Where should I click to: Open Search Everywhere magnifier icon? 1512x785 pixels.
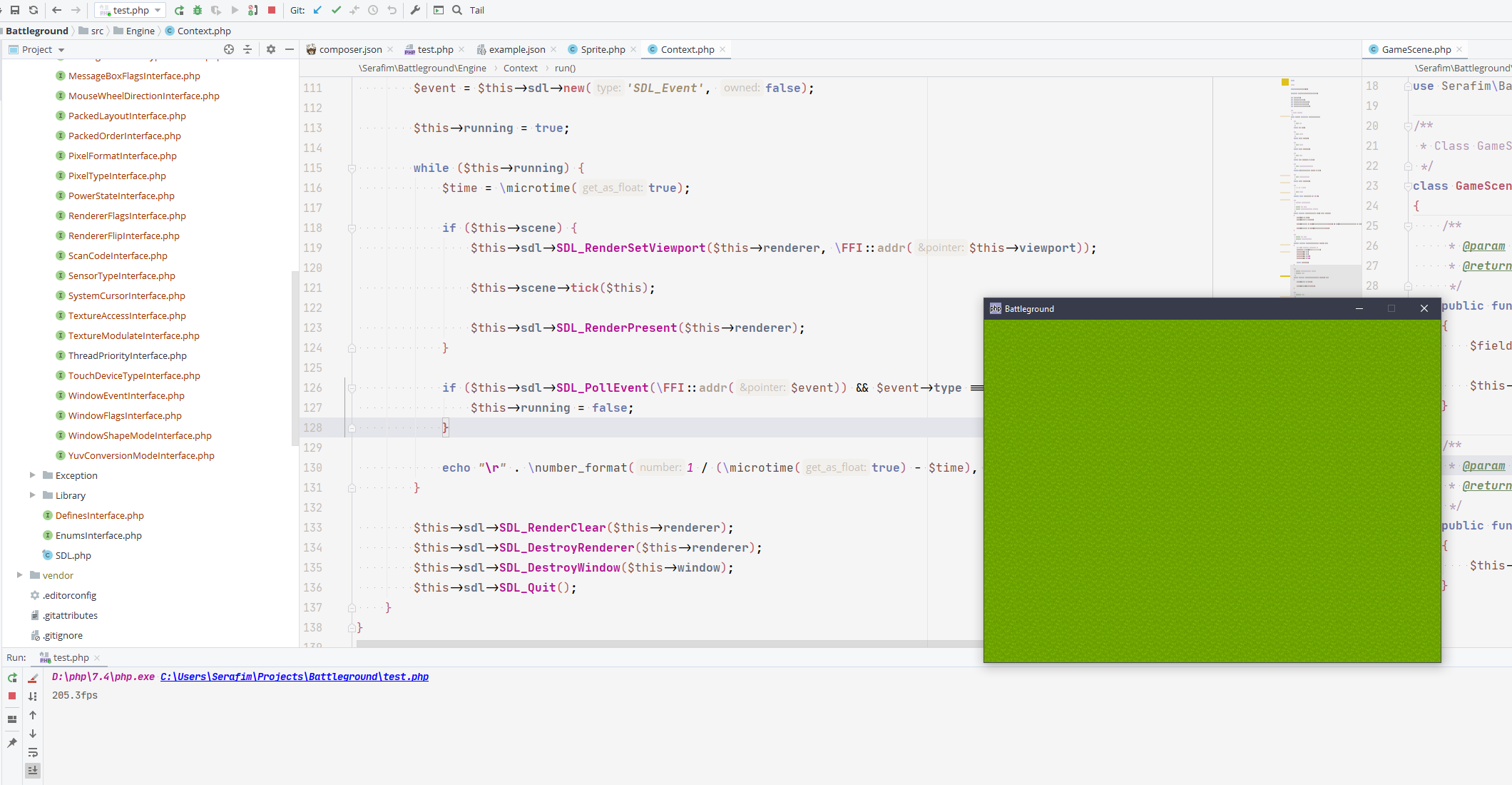click(457, 10)
